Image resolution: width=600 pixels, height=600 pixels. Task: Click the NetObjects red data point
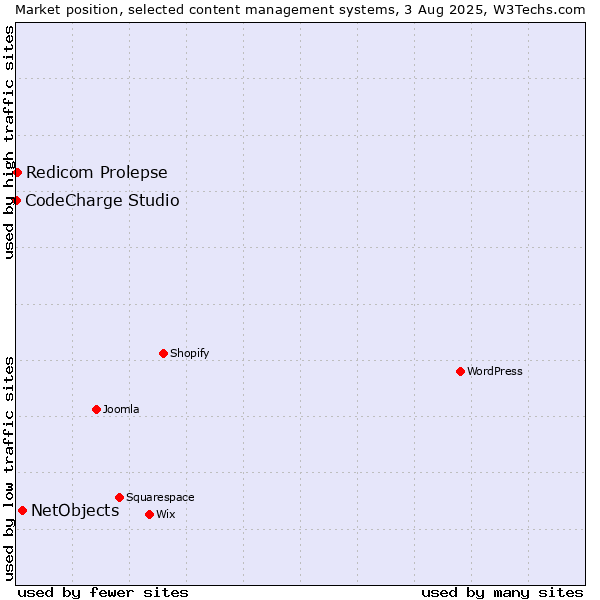pyautogui.click(x=23, y=510)
